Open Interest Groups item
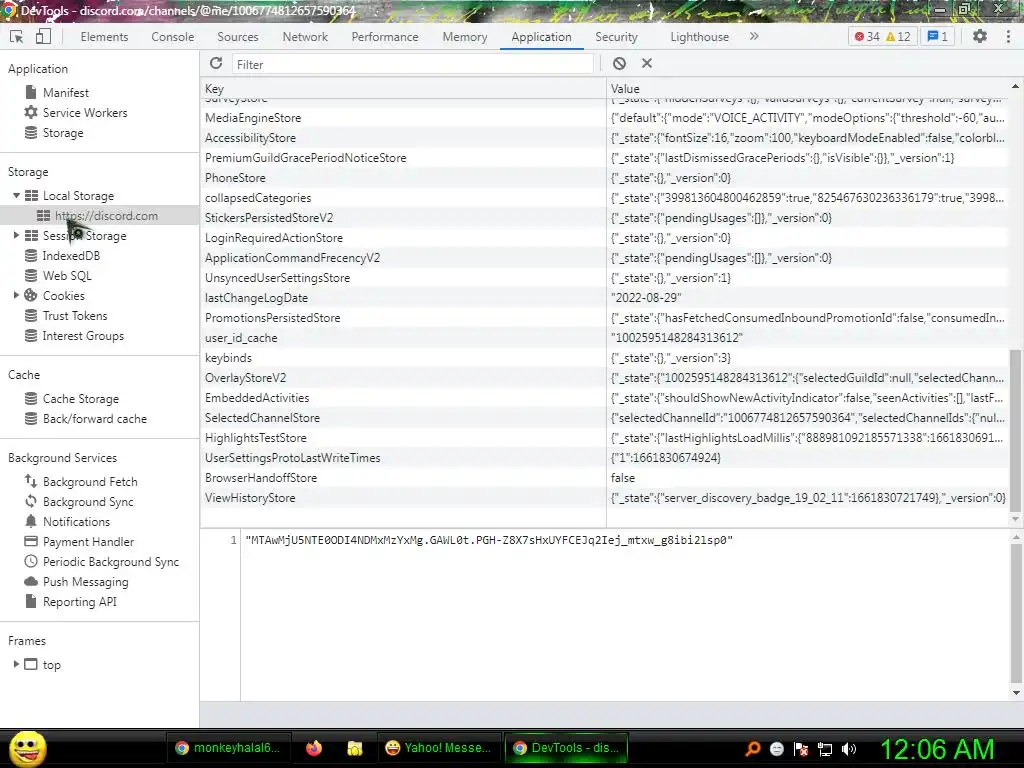The width and height of the screenshot is (1024, 768). [x=83, y=336]
